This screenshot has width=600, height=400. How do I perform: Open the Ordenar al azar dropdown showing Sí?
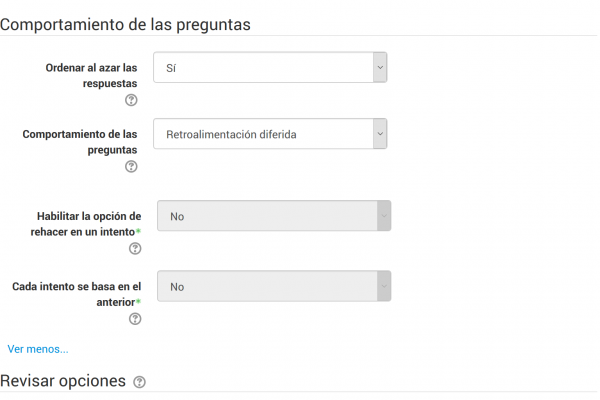[x=270, y=67]
